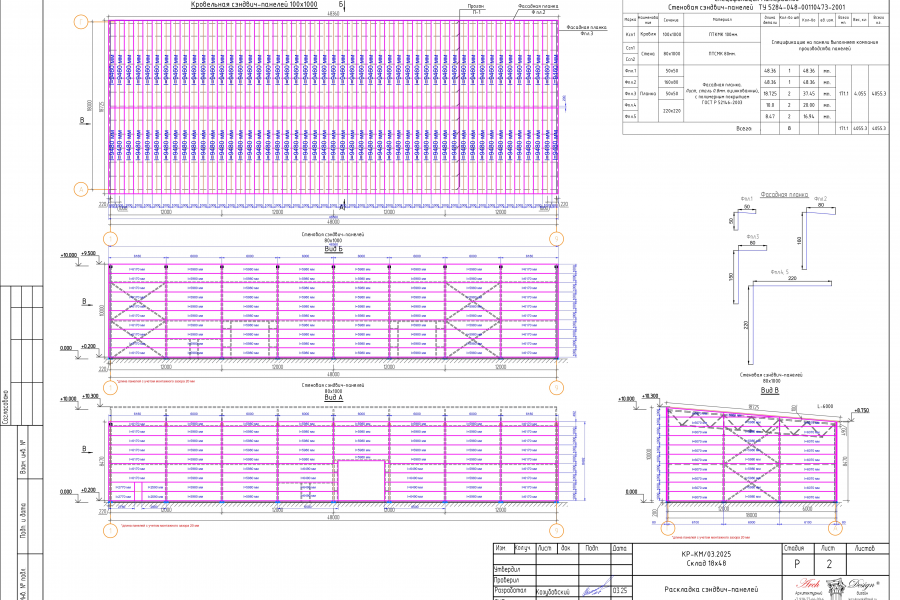900x600 pixels.
Task: Select spec table title with 'ТУ 5284-048-00110473-2001'
Action: (x=756, y=7)
